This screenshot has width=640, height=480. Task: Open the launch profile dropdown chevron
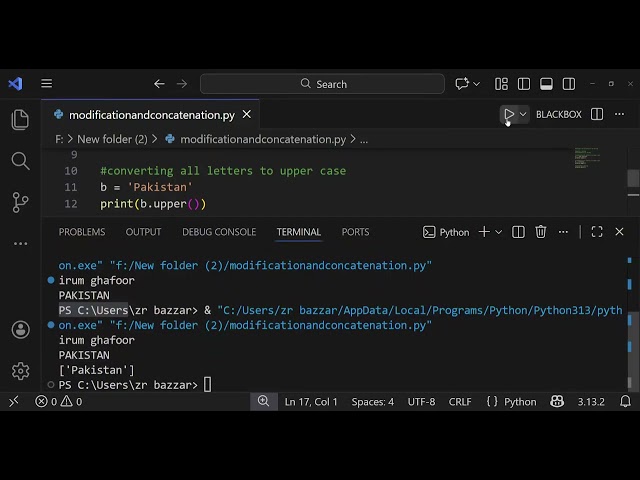[498, 232]
